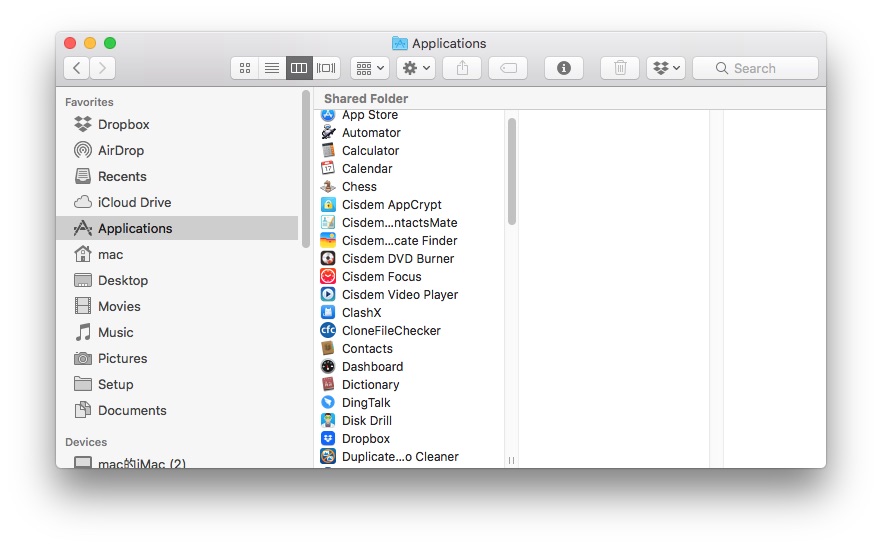This screenshot has height=548, width=882.
Task: Click the application list vertical scrollbar
Action: pyautogui.click(x=511, y=172)
